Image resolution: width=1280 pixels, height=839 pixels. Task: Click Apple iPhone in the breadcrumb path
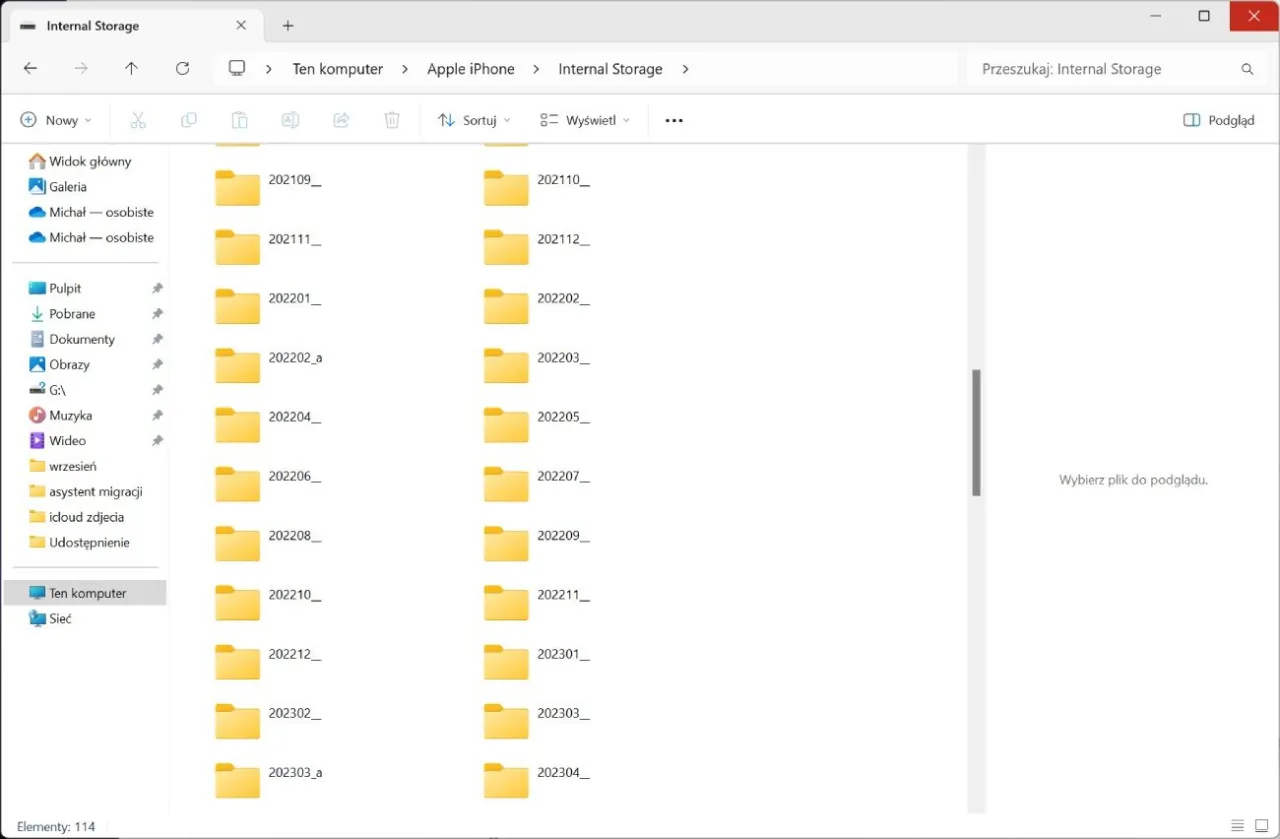(470, 69)
